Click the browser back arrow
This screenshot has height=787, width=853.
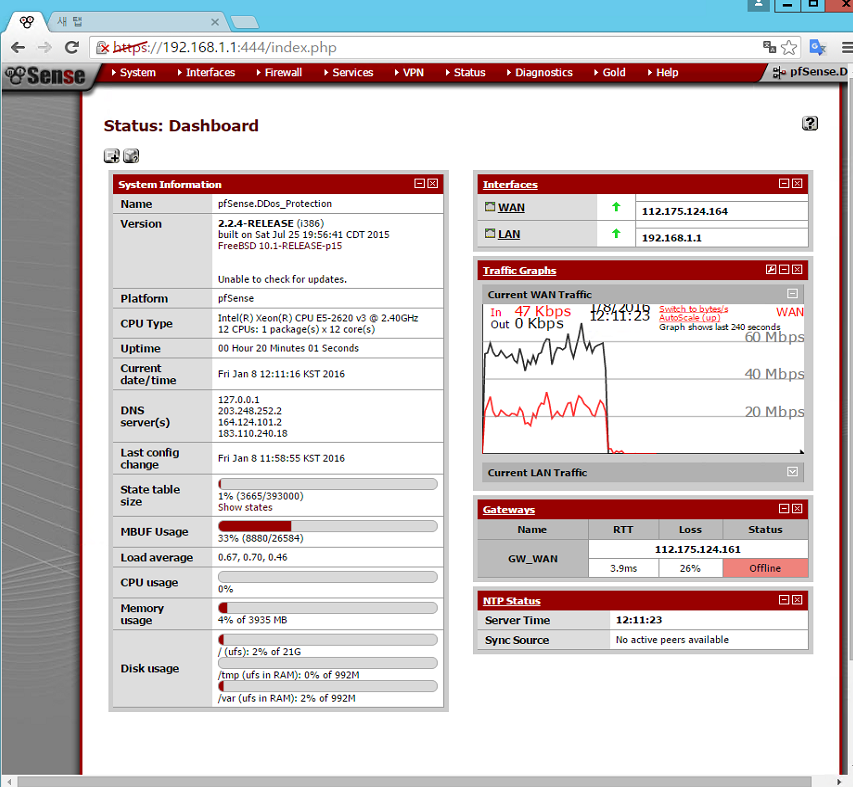[x=18, y=47]
